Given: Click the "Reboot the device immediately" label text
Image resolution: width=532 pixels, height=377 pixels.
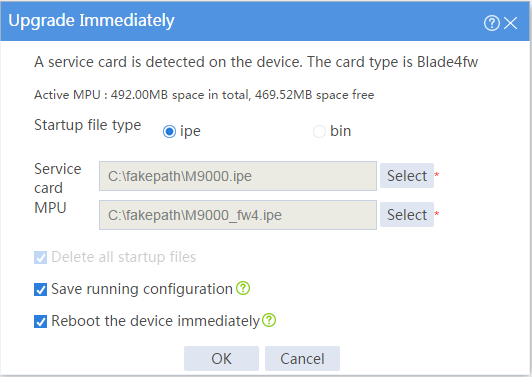Looking at the screenshot, I should tap(155, 321).
